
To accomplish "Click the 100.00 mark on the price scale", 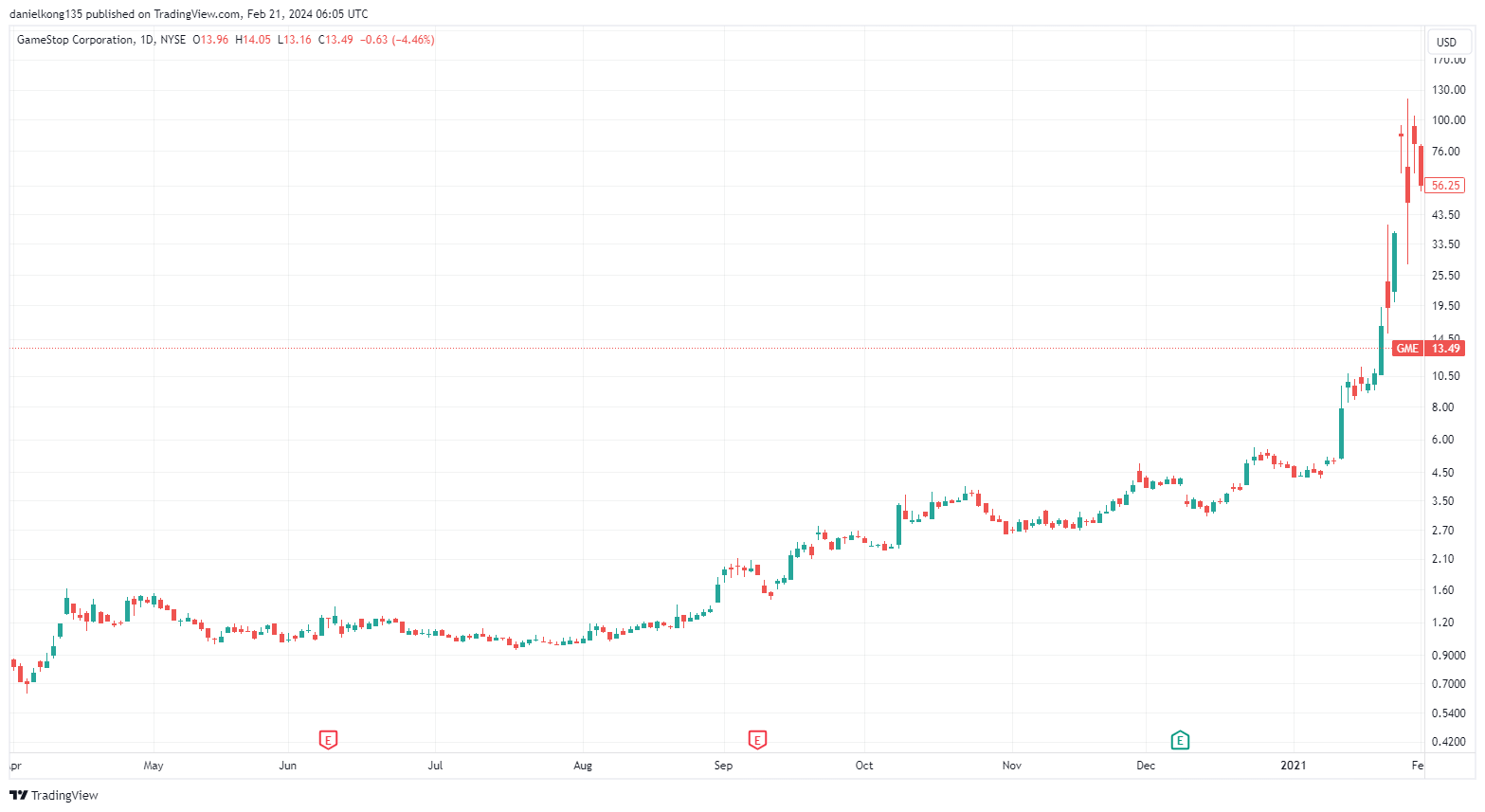I will tap(1448, 120).
